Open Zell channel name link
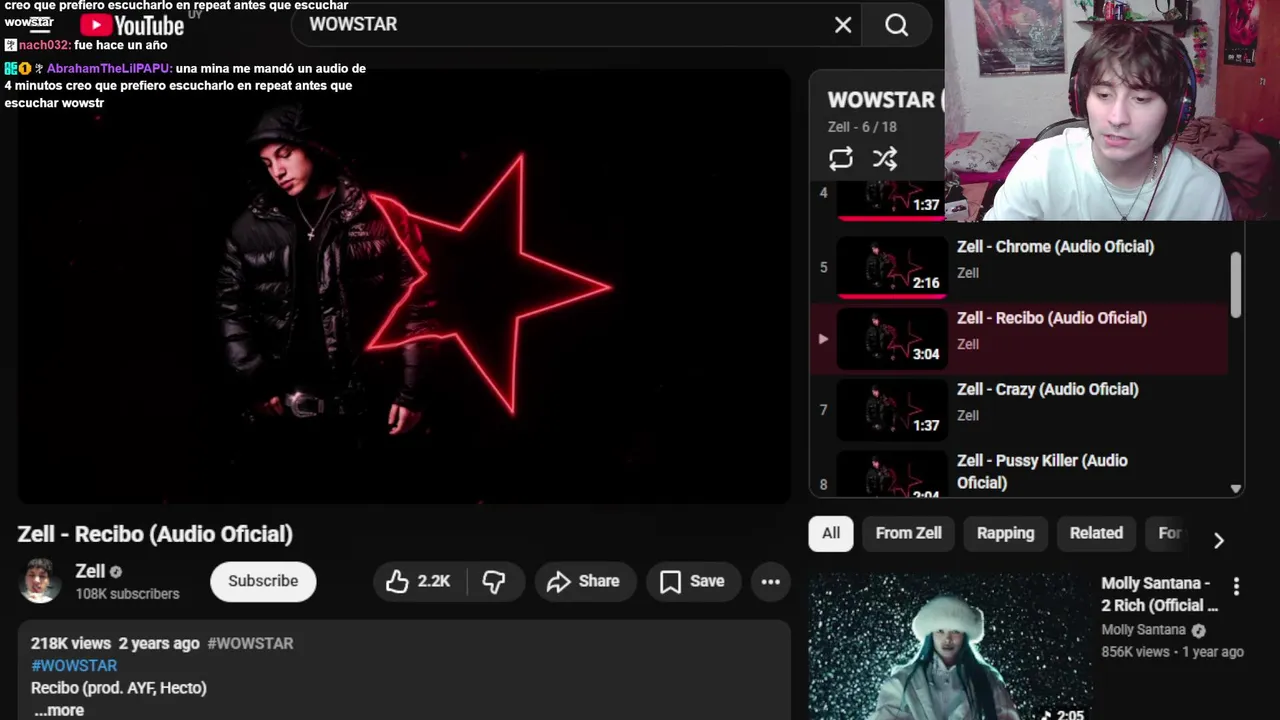Viewport: 1280px width, 720px height. (x=90, y=571)
